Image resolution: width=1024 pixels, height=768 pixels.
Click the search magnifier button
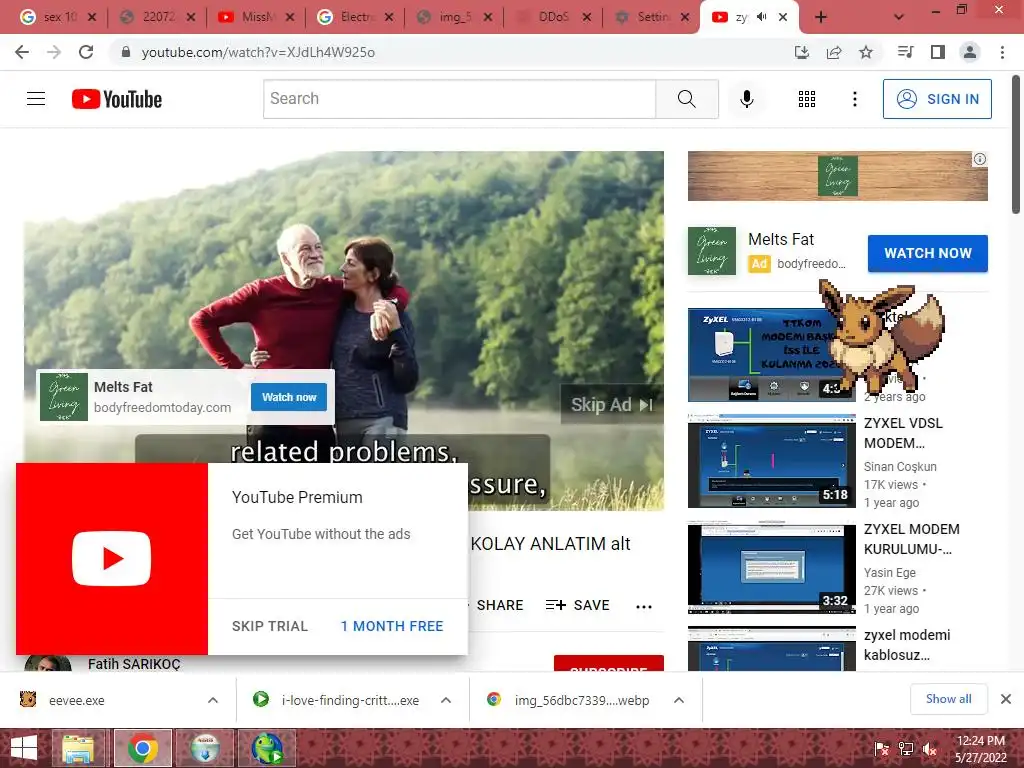coord(686,99)
